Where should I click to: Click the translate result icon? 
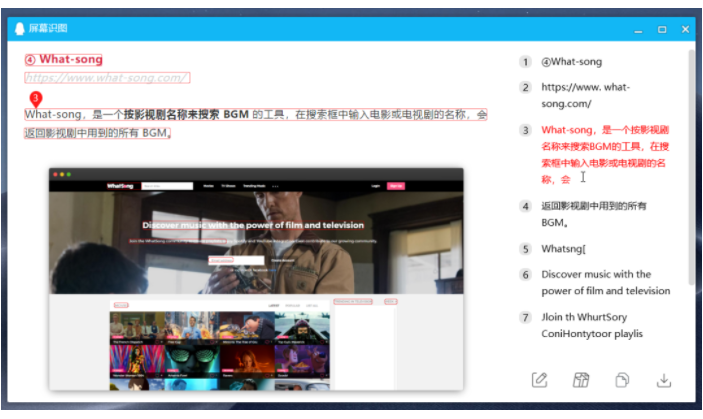tap(581, 380)
